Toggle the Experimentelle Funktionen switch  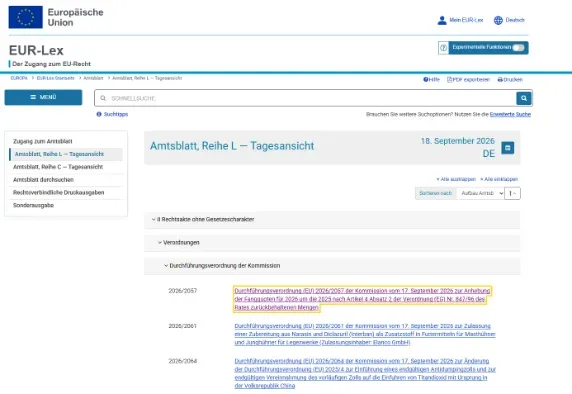(518, 48)
